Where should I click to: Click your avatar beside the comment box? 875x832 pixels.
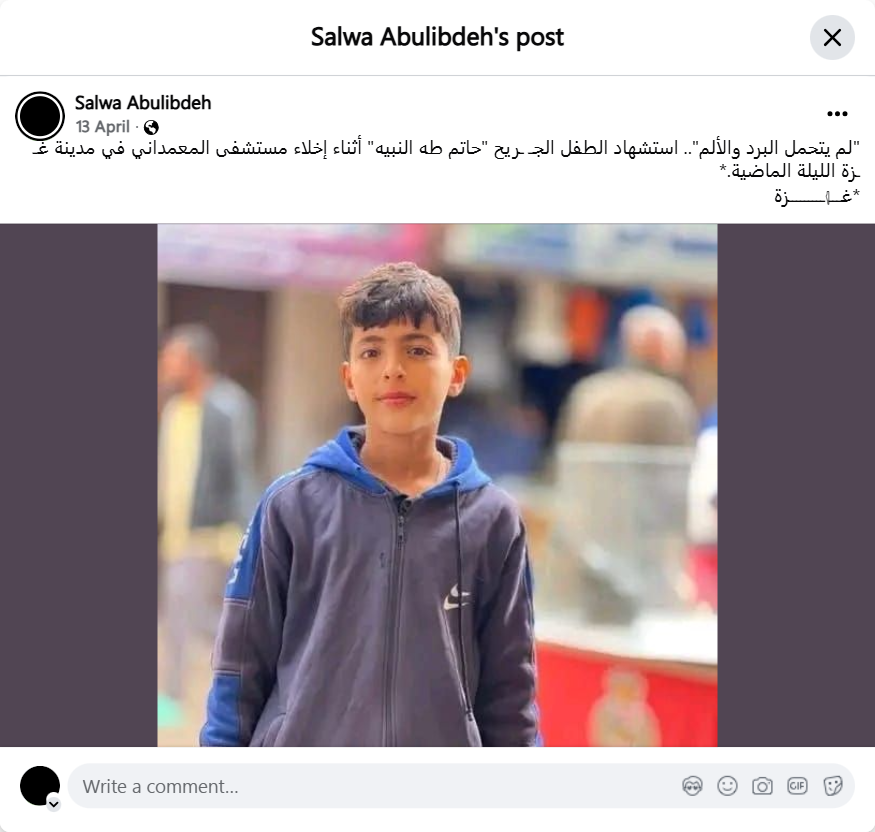[40, 786]
